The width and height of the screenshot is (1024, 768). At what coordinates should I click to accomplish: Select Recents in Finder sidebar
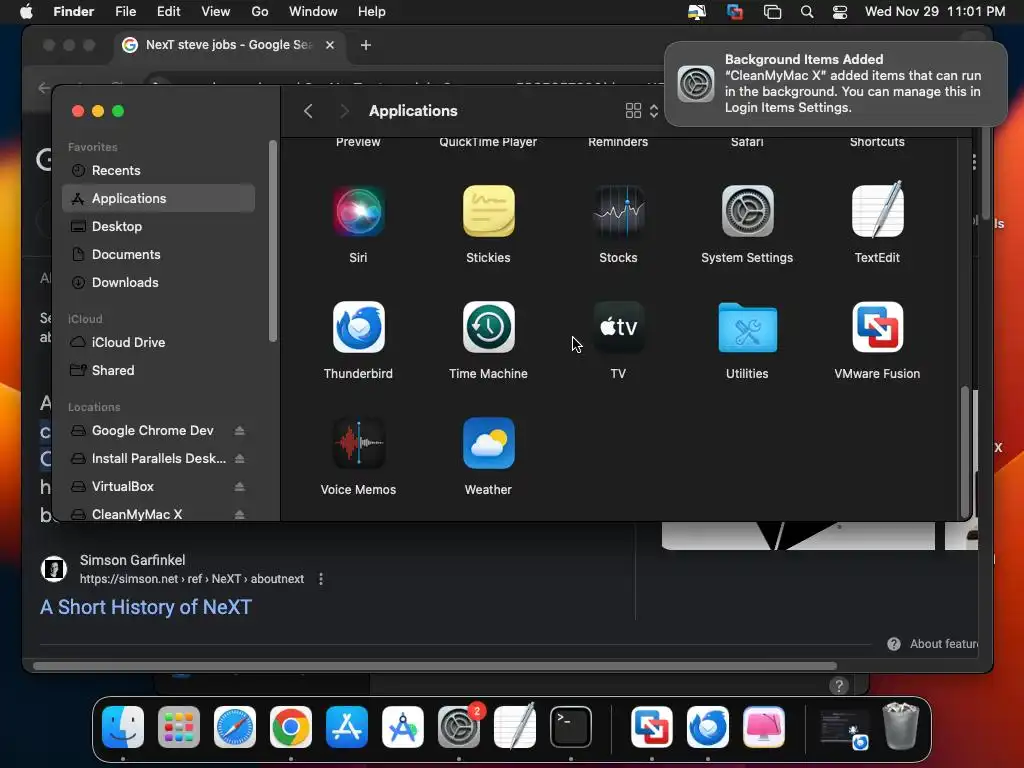click(x=159, y=170)
